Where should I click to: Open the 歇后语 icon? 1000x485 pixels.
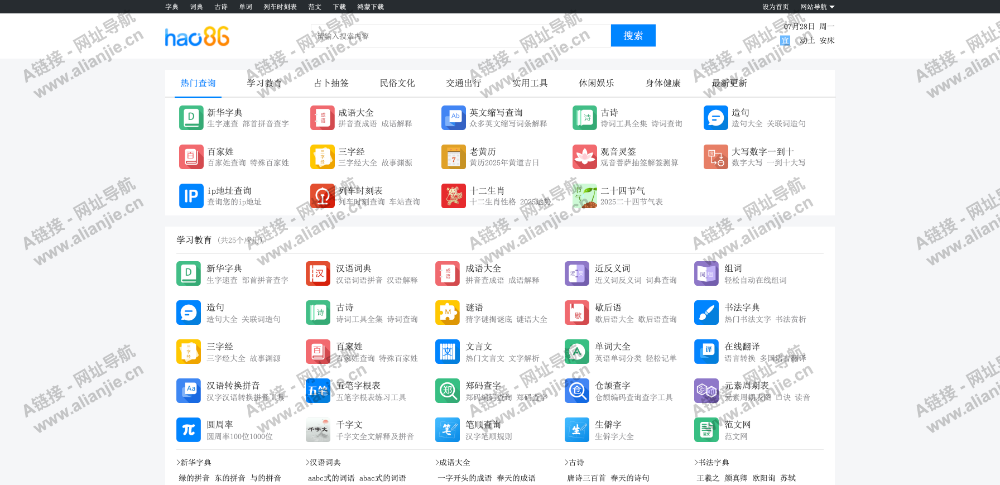pos(577,313)
